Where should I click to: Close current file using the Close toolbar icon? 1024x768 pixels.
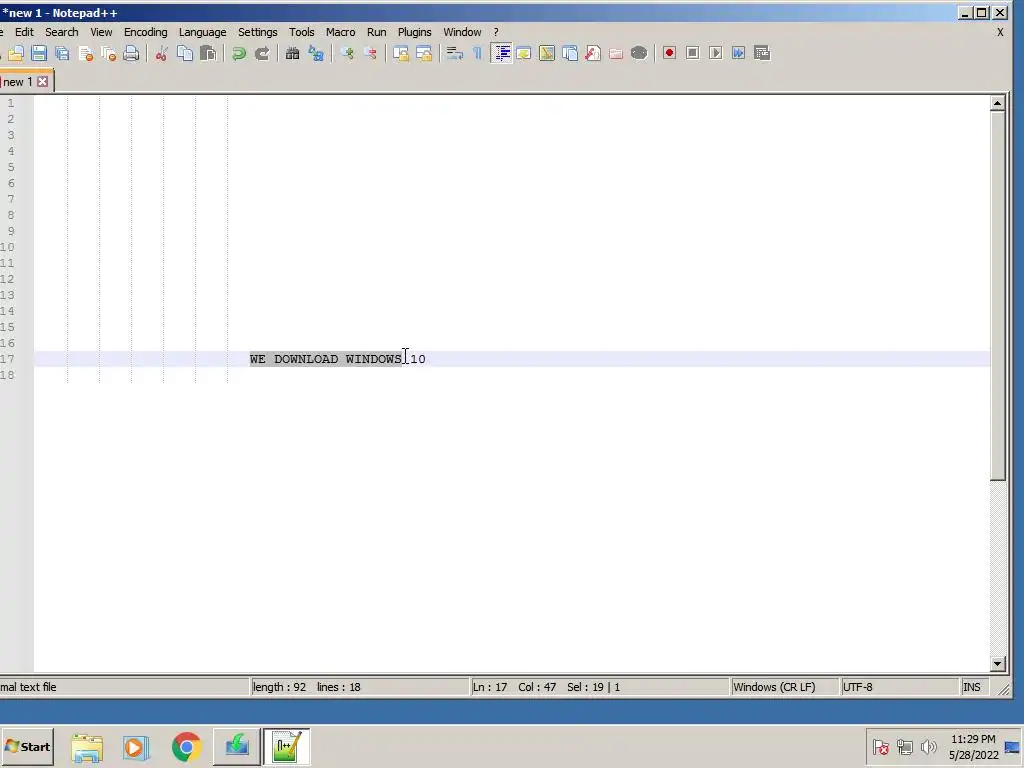point(86,54)
